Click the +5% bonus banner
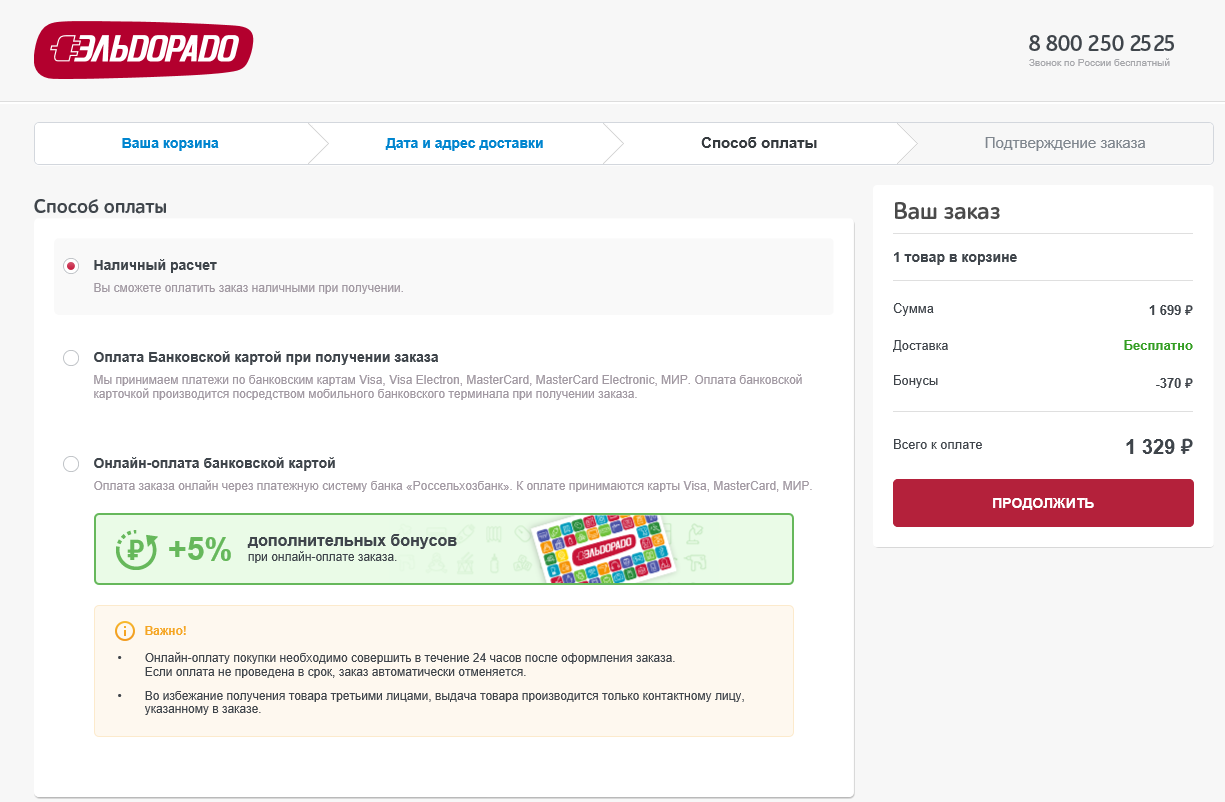The width and height of the screenshot is (1225, 802). tap(443, 549)
